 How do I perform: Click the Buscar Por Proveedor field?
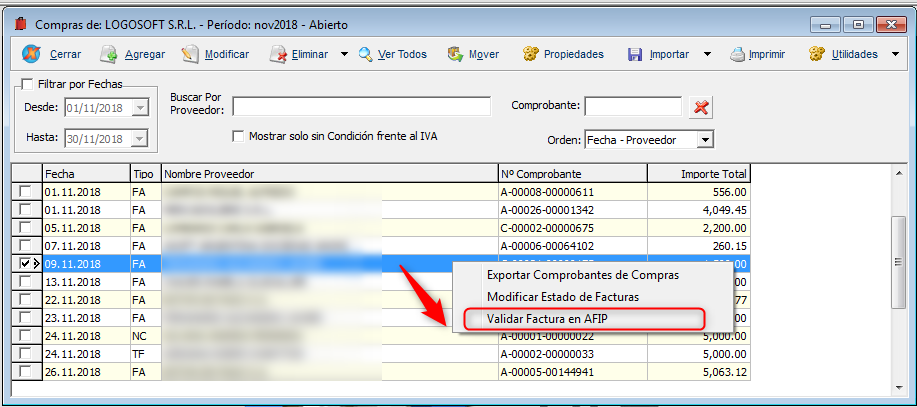click(361, 106)
